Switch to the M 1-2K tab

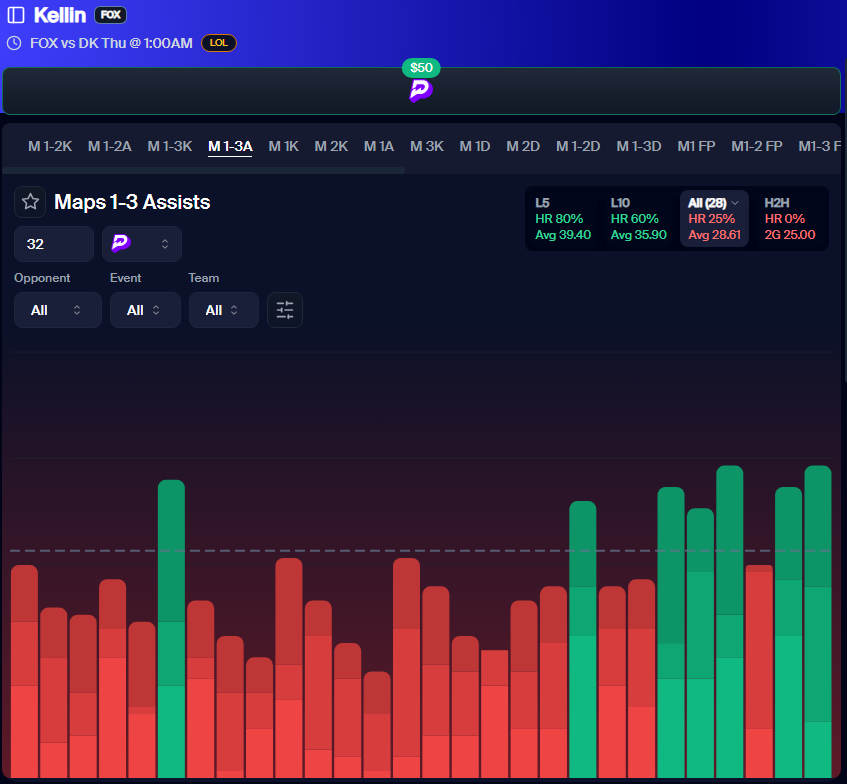click(x=50, y=146)
